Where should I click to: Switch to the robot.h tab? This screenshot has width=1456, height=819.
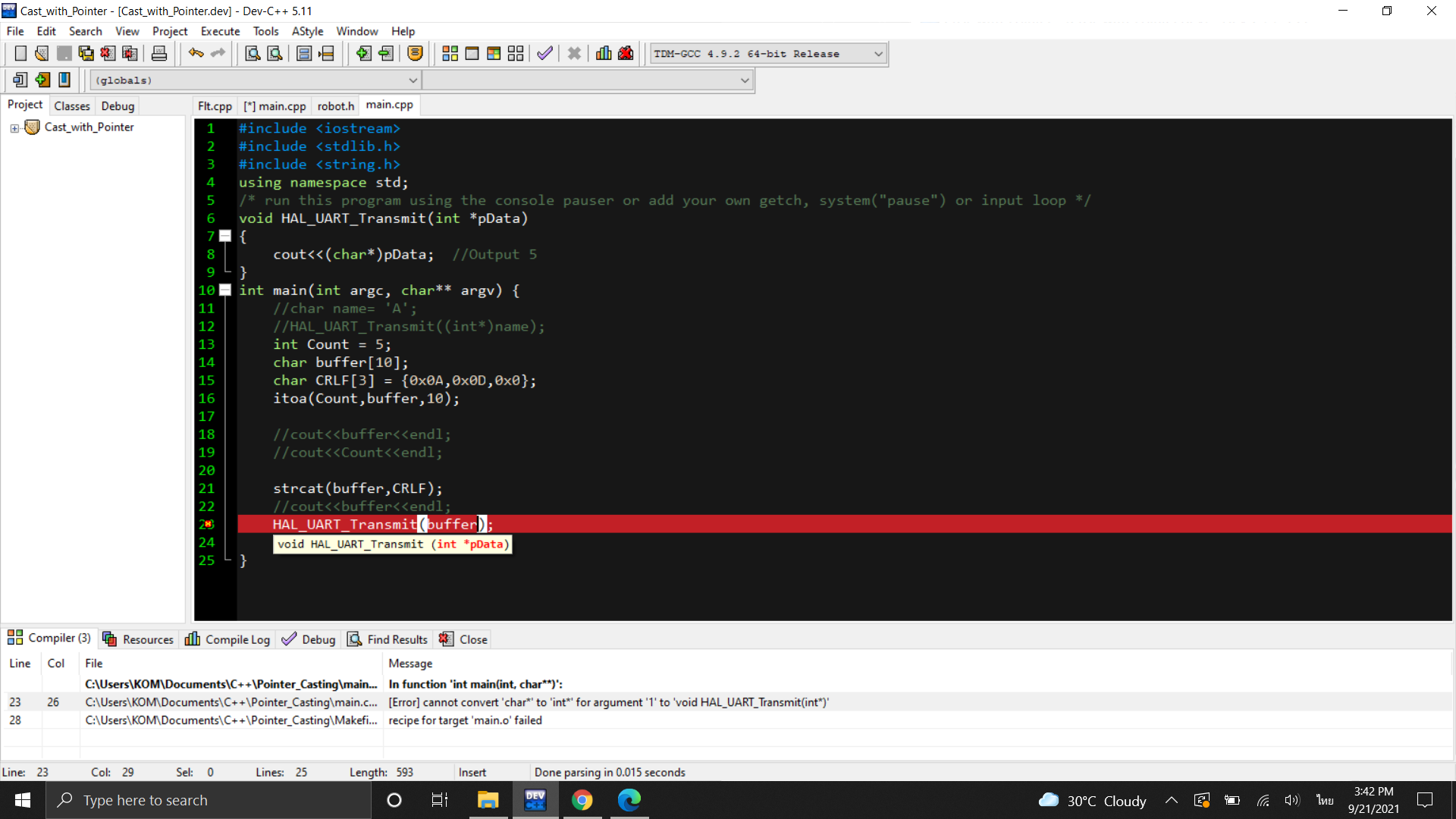coord(335,105)
